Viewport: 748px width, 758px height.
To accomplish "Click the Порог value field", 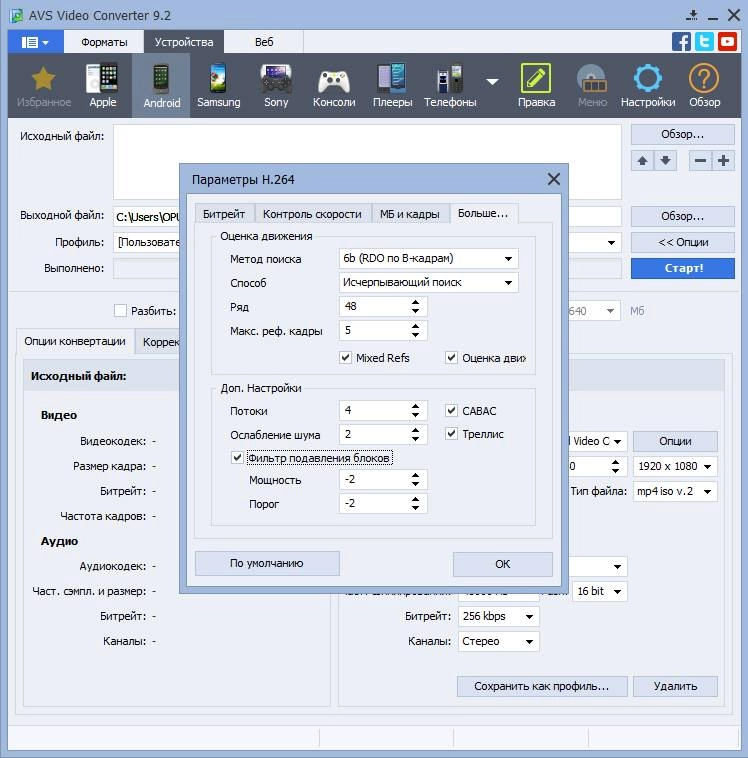I will coord(374,503).
